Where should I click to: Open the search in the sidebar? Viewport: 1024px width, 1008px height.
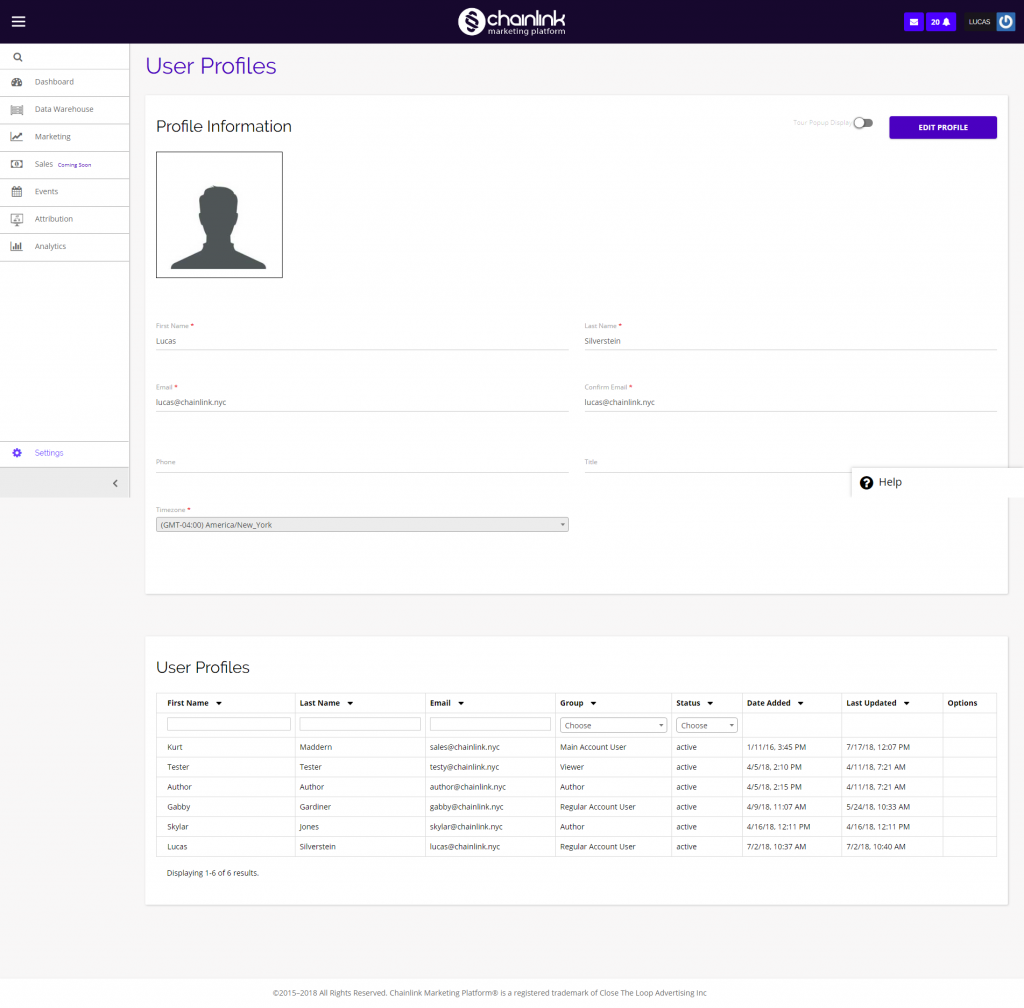pyautogui.click(x=17, y=57)
